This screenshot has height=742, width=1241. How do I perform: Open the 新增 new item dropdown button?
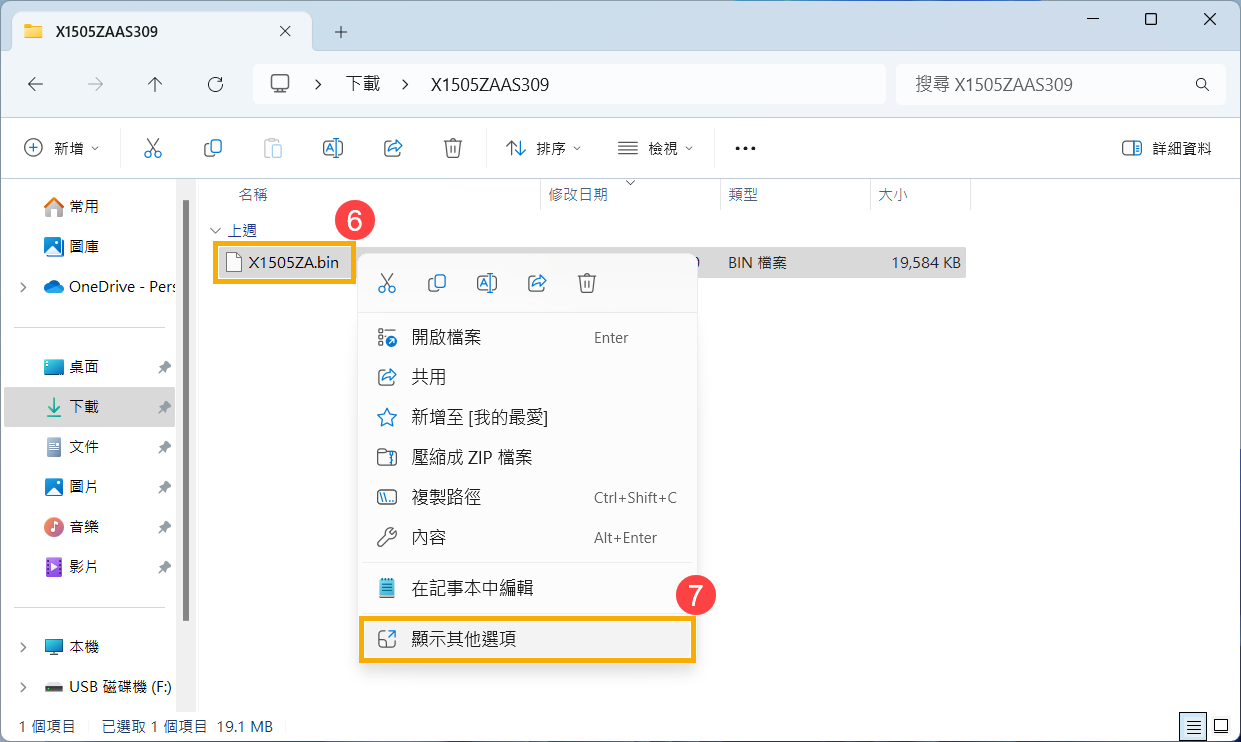(62, 147)
